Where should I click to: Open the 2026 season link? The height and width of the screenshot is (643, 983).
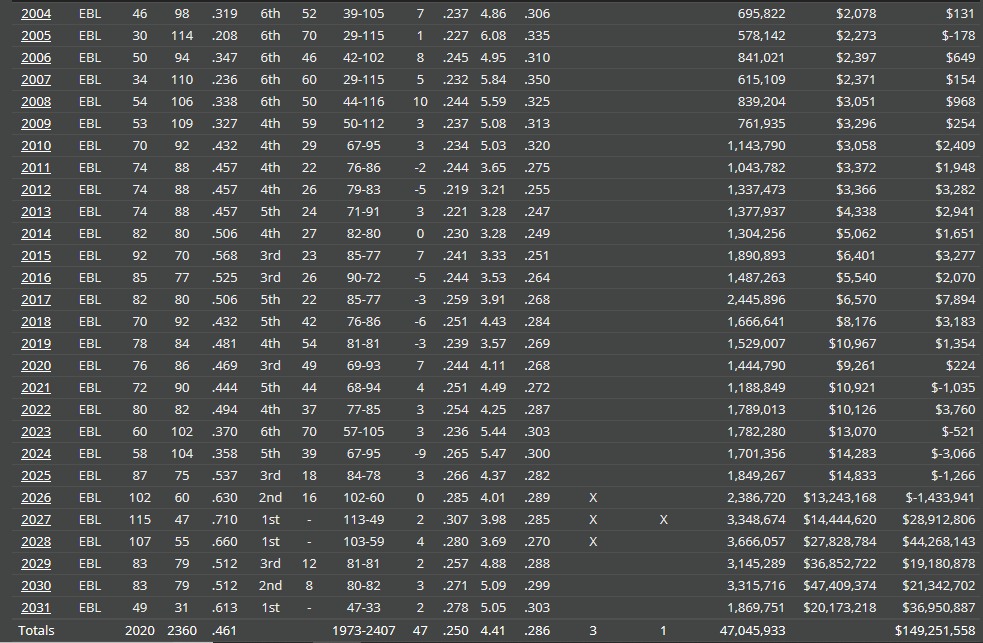click(36, 497)
